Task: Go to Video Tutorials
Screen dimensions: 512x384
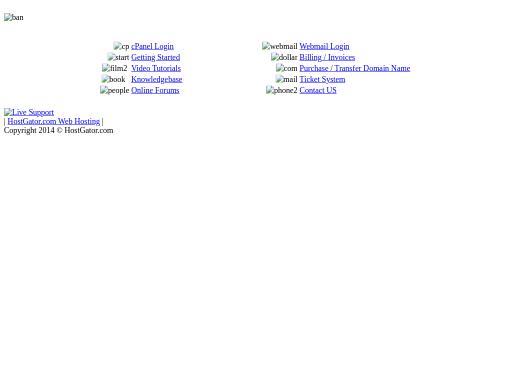Action: click(156, 68)
